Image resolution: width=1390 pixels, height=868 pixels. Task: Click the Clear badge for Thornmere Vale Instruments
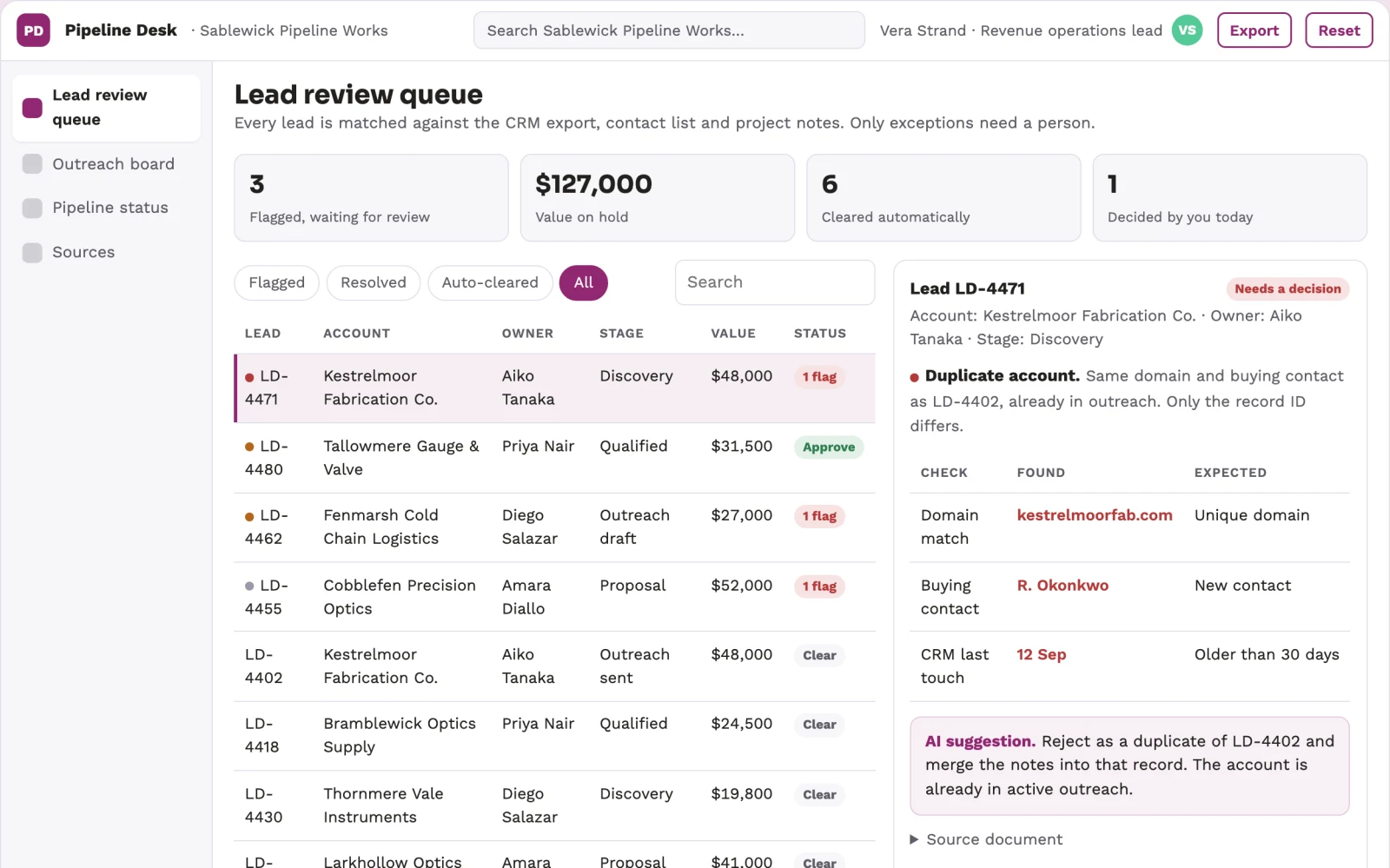[818, 794]
